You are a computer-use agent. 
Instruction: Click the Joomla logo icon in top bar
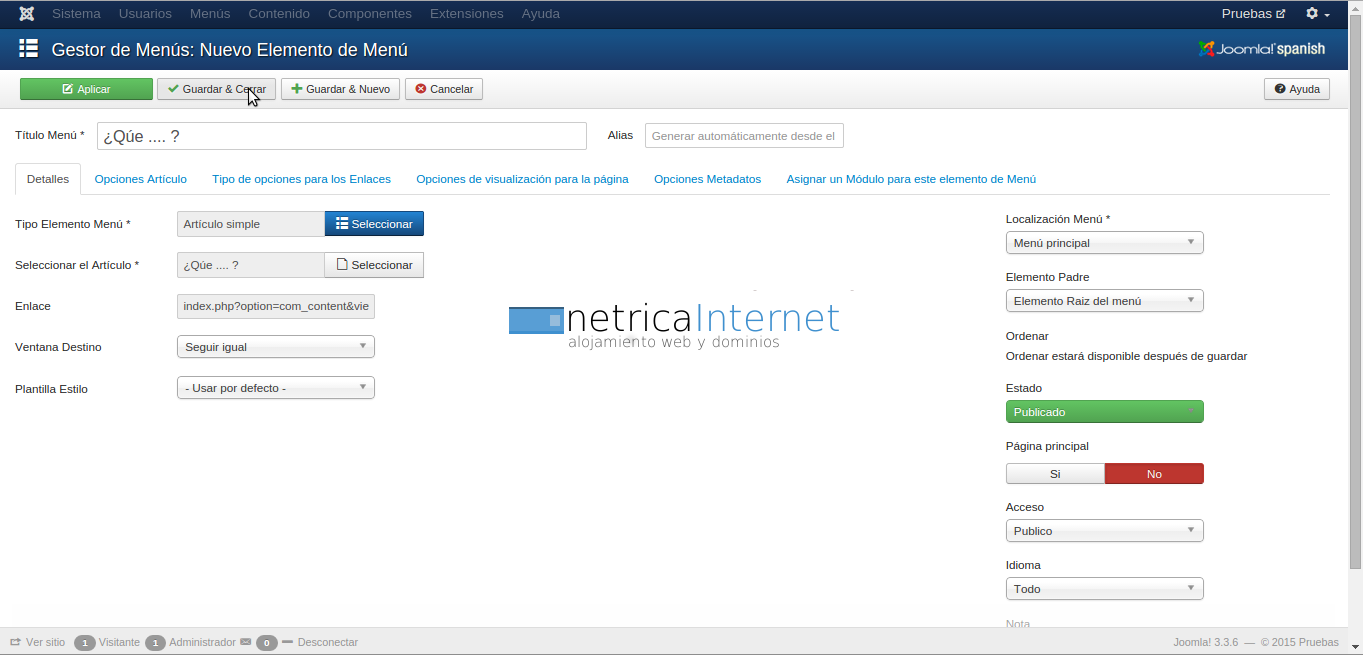(27, 14)
